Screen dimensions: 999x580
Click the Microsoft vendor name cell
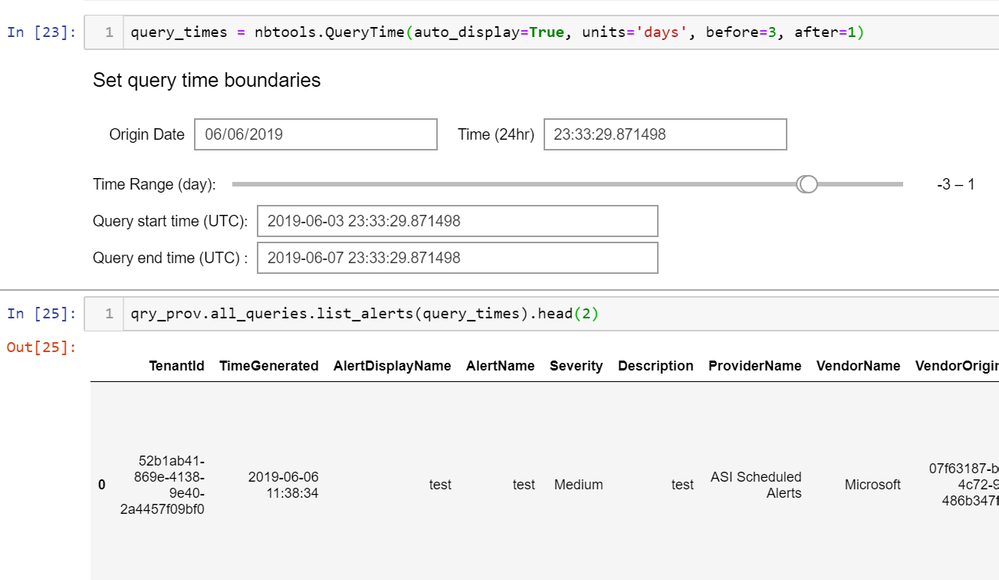coord(873,485)
